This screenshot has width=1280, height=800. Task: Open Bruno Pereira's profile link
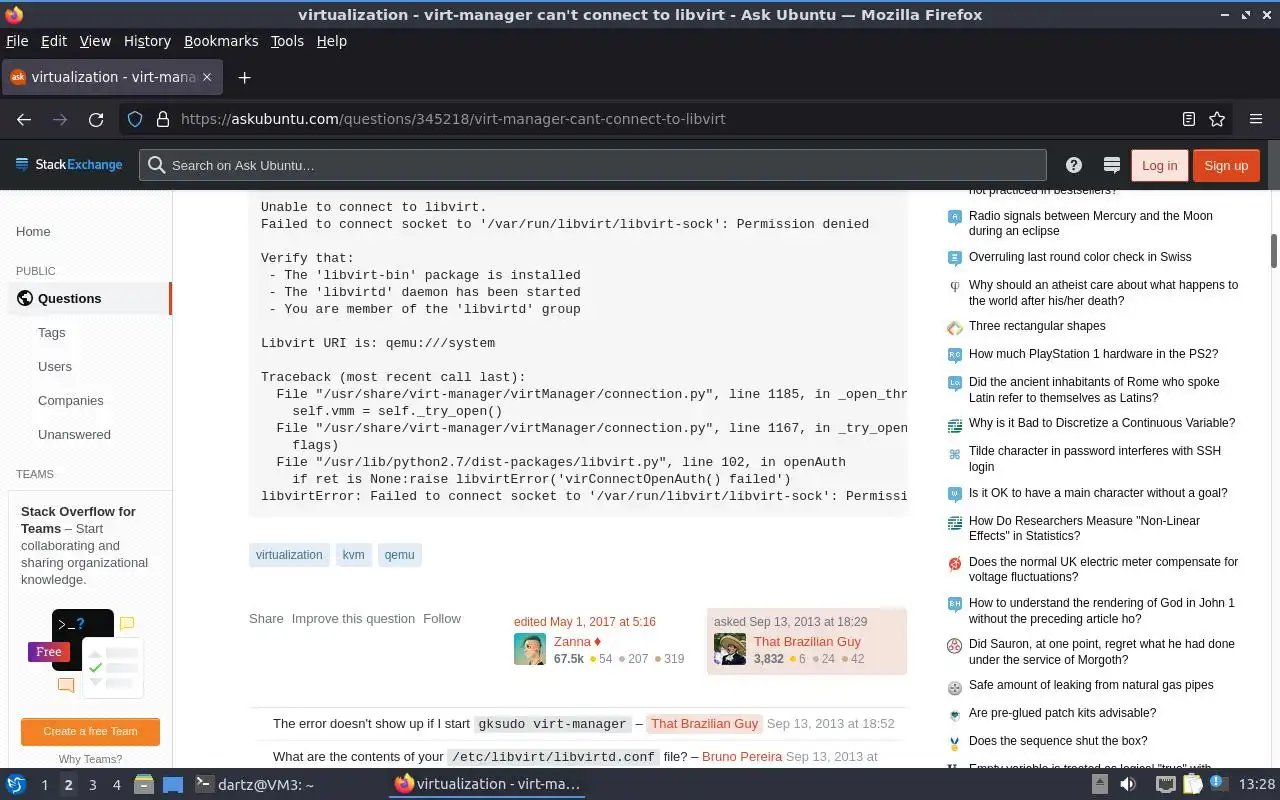tap(742, 757)
